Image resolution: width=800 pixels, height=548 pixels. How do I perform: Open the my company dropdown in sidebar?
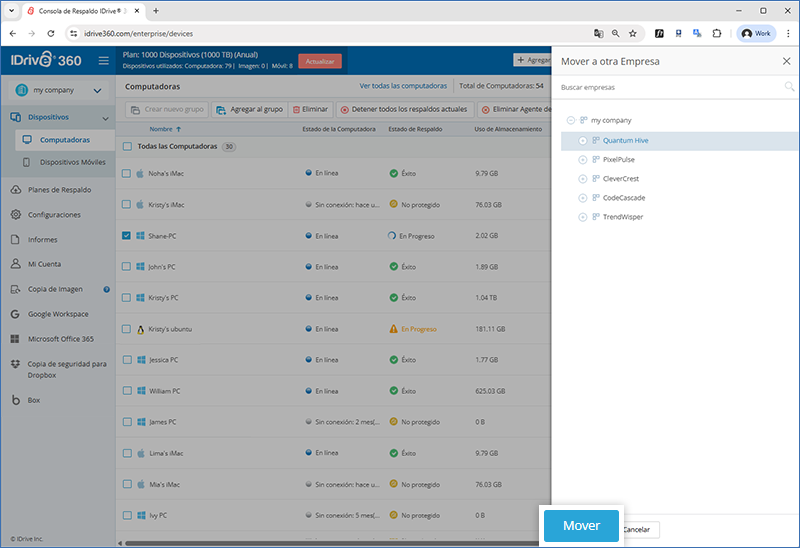pos(97,91)
